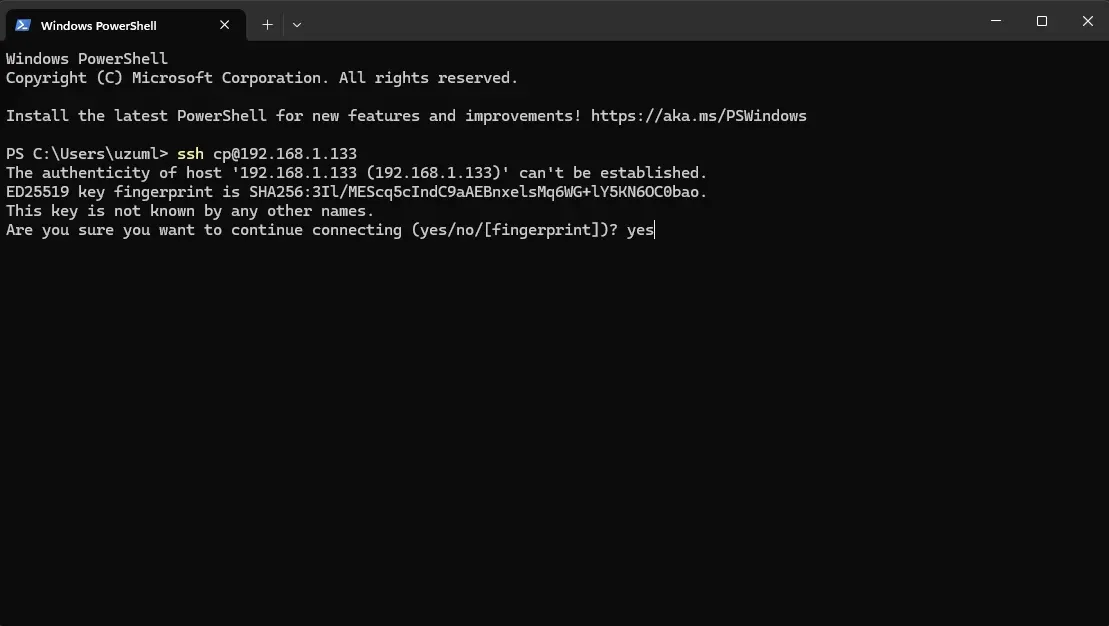Click the Copyright Microsoft Corporation line
This screenshot has width=1109, height=626.
tap(262, 78)
